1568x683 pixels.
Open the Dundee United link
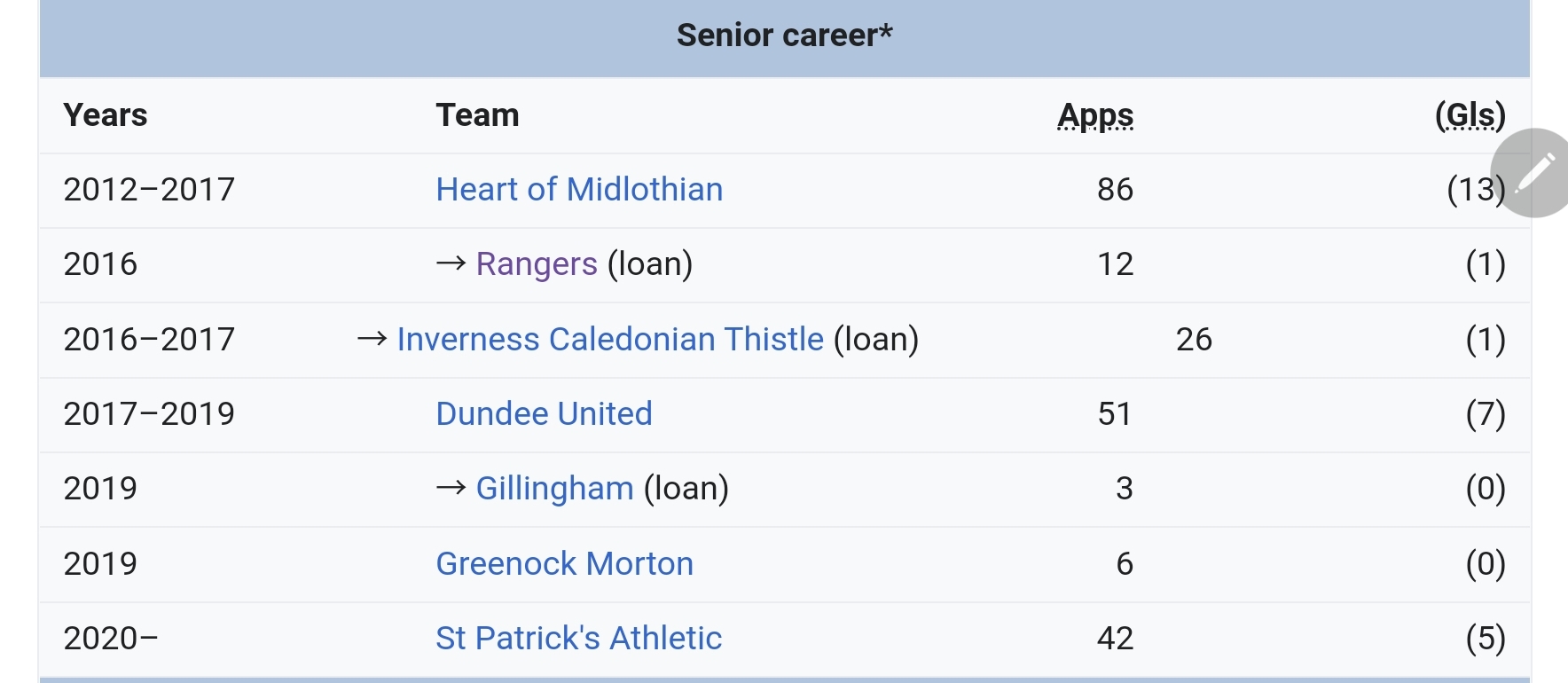coord(544,414)
